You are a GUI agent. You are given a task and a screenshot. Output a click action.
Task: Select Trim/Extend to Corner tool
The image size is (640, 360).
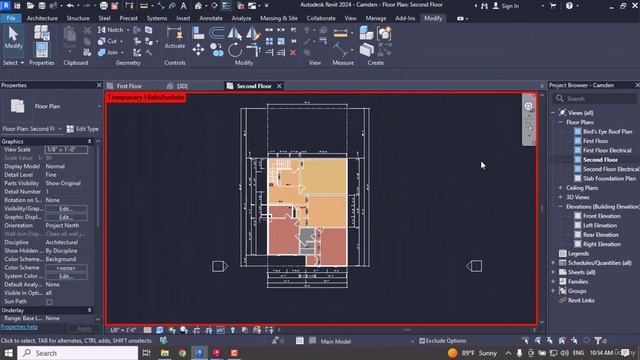click(x=253, y=50)
